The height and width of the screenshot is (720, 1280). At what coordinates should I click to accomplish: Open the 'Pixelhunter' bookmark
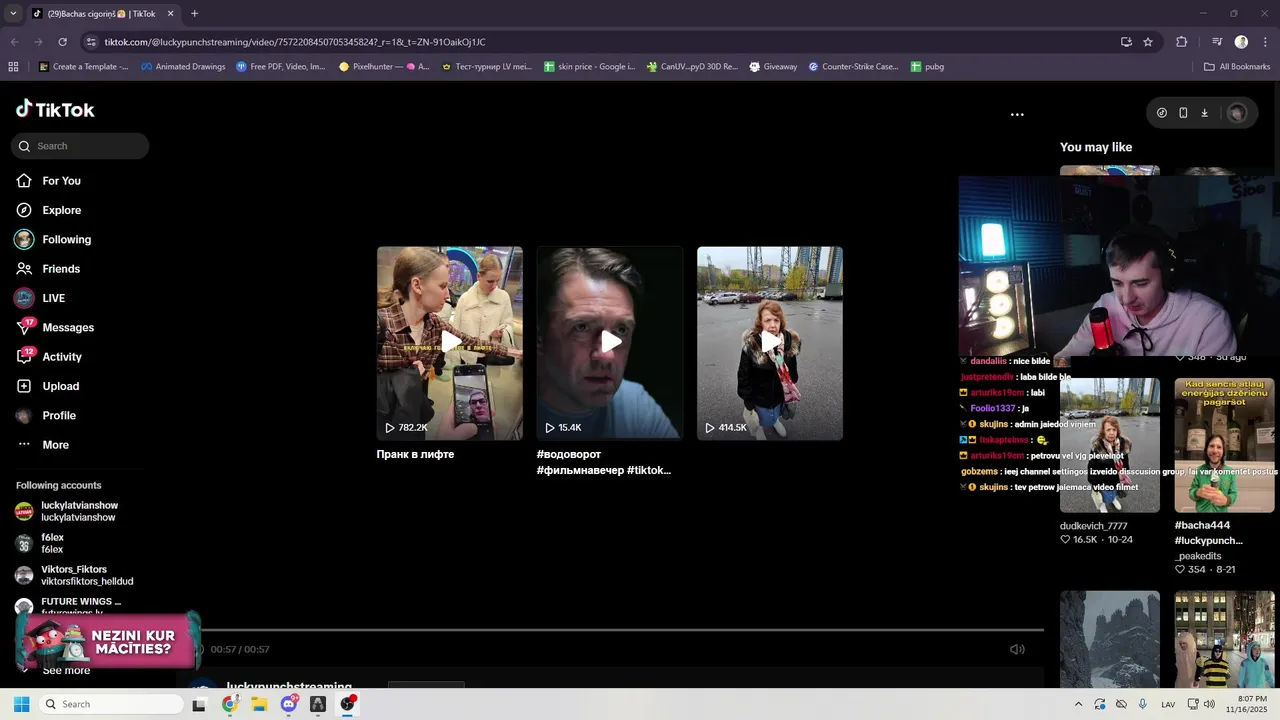click(x=384, y=67)
